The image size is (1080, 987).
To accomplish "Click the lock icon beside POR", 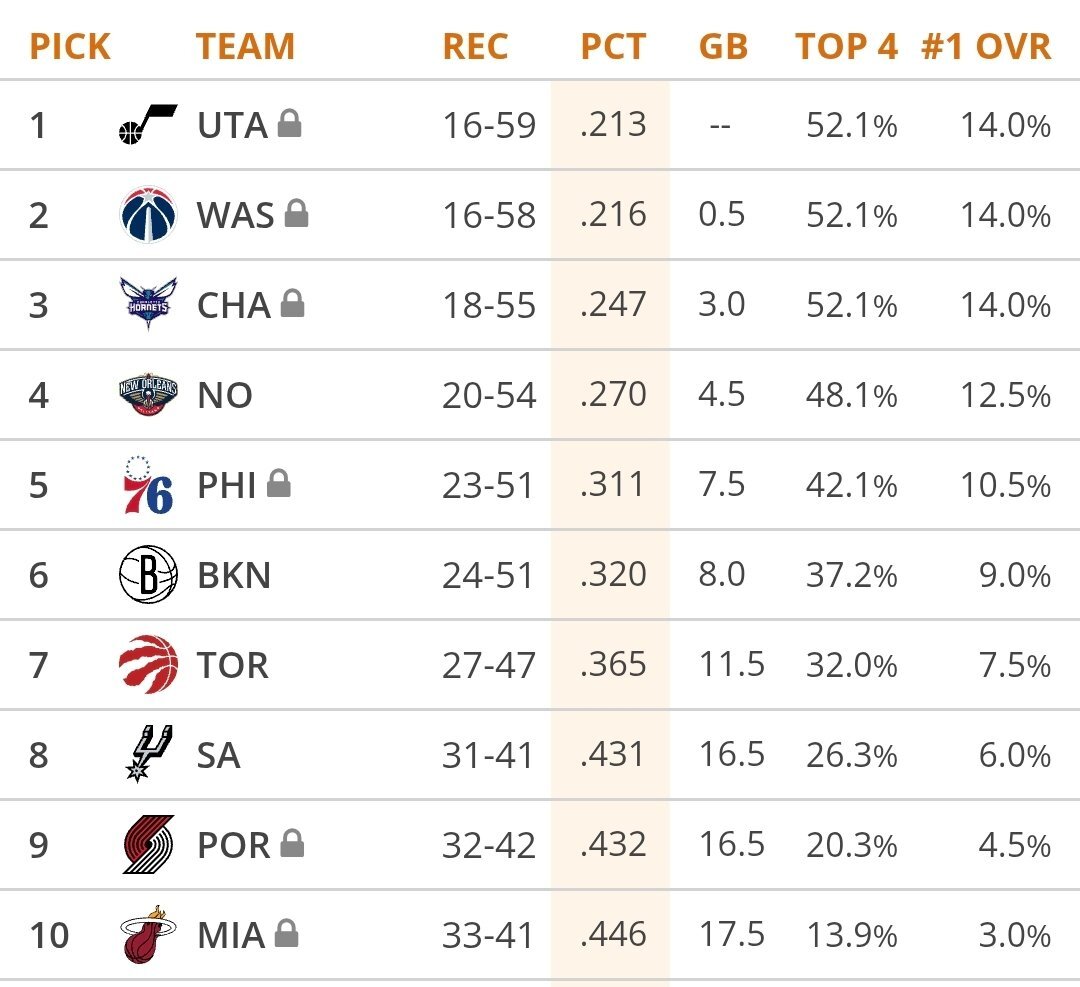I will [292, 844].
